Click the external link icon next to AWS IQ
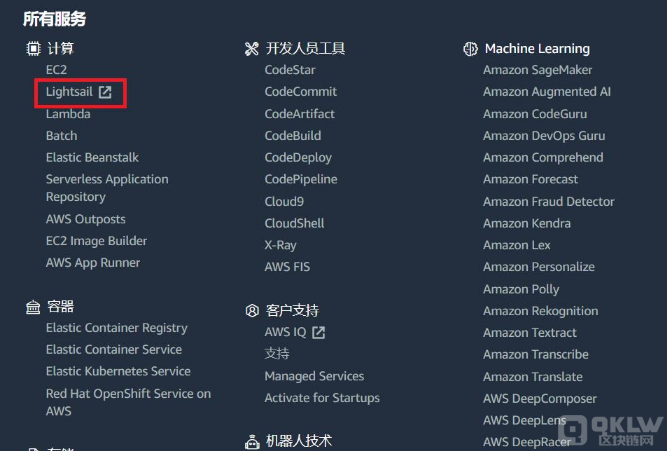The height and width of the screenshot is (451, 667). [319, 332]
